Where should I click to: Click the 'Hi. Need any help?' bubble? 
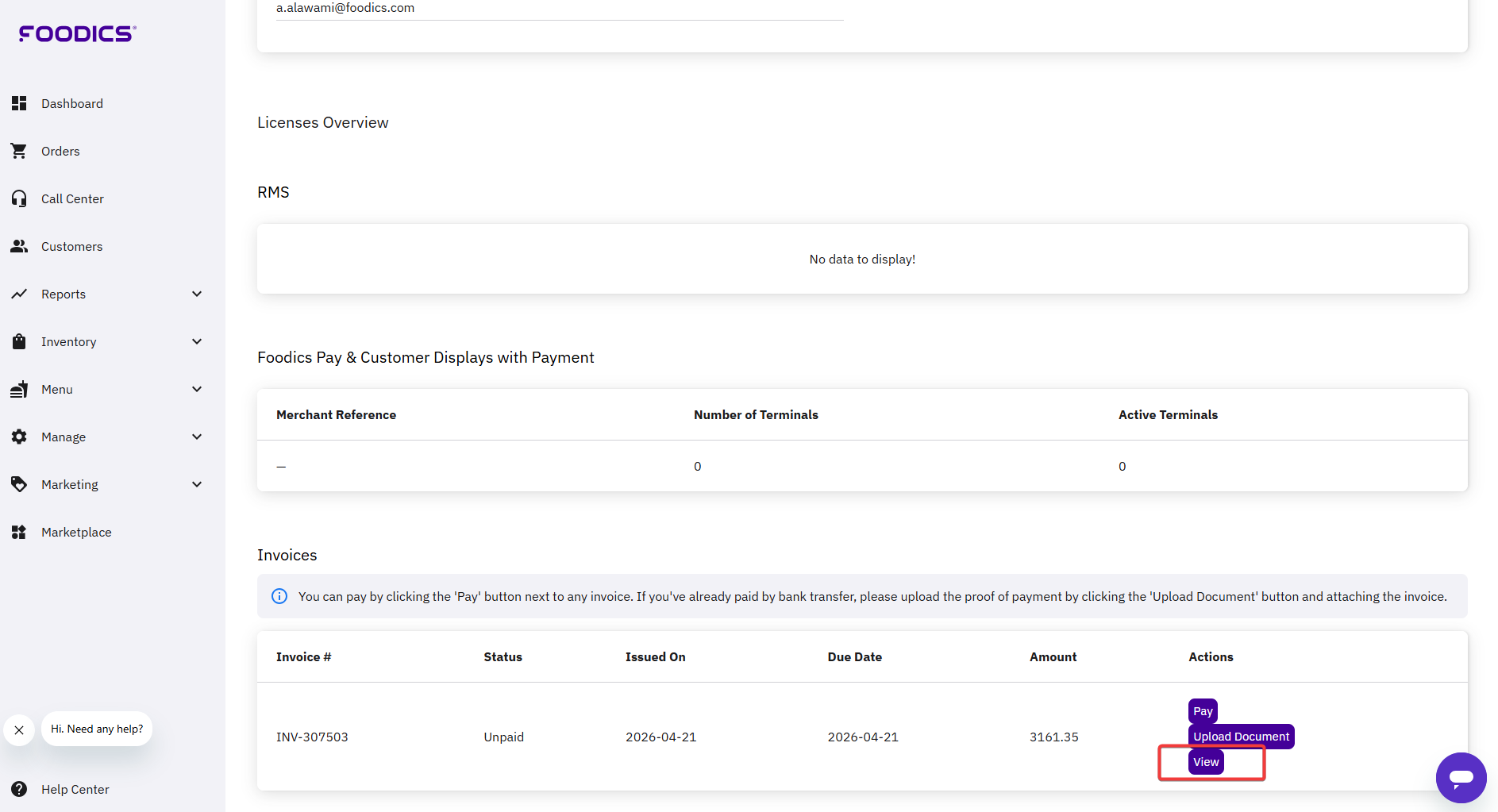point(97,729)
